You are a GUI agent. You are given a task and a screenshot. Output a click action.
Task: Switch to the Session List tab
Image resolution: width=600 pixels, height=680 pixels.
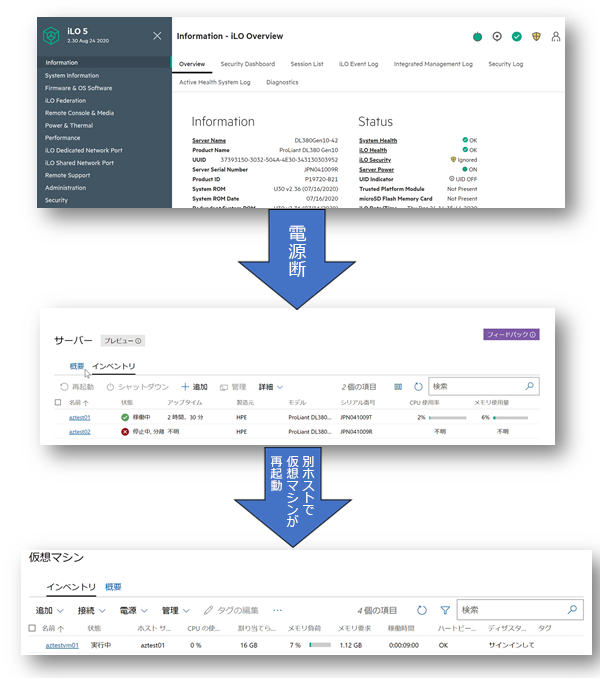[x=307, y=64]
